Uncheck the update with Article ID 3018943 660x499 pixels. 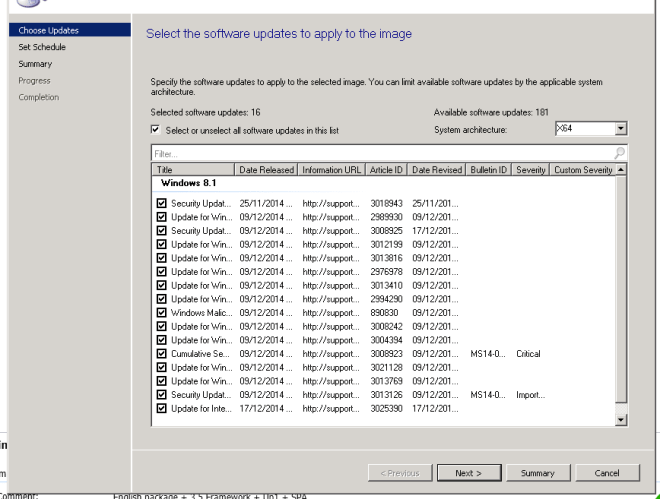pyautogui.click(x=162, y=204)
